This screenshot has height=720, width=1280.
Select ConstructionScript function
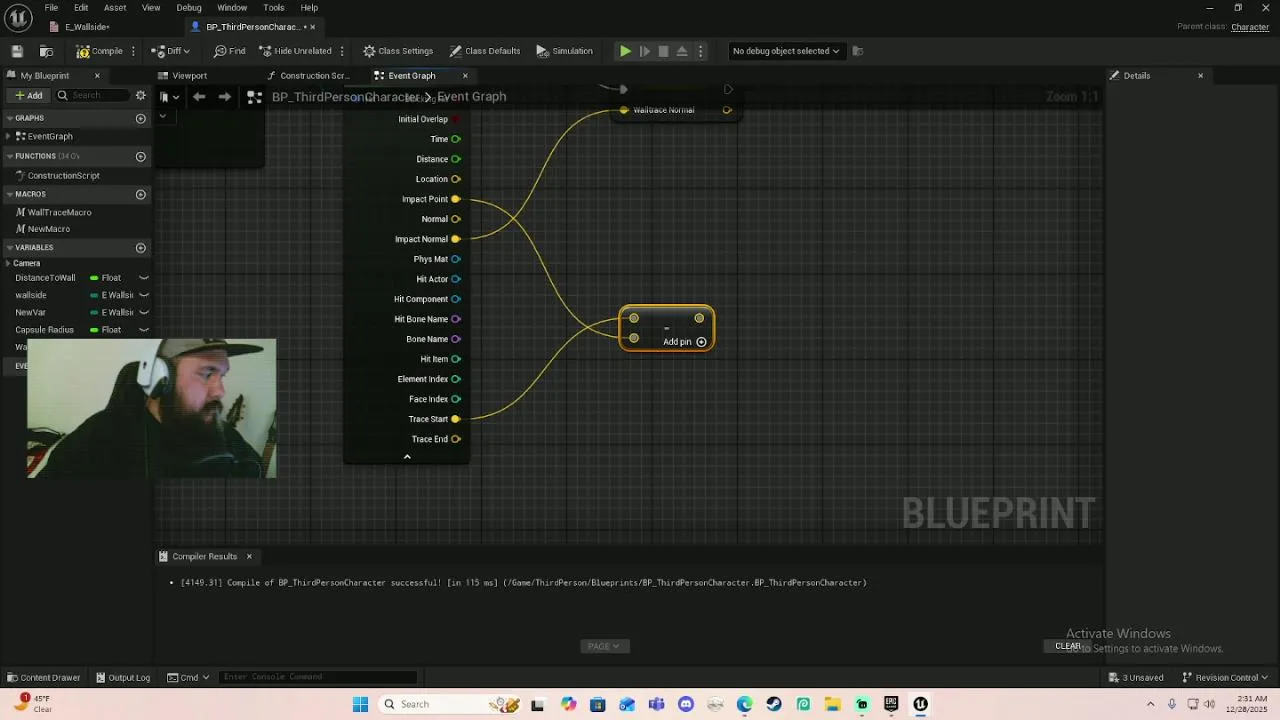pos(63,176)
